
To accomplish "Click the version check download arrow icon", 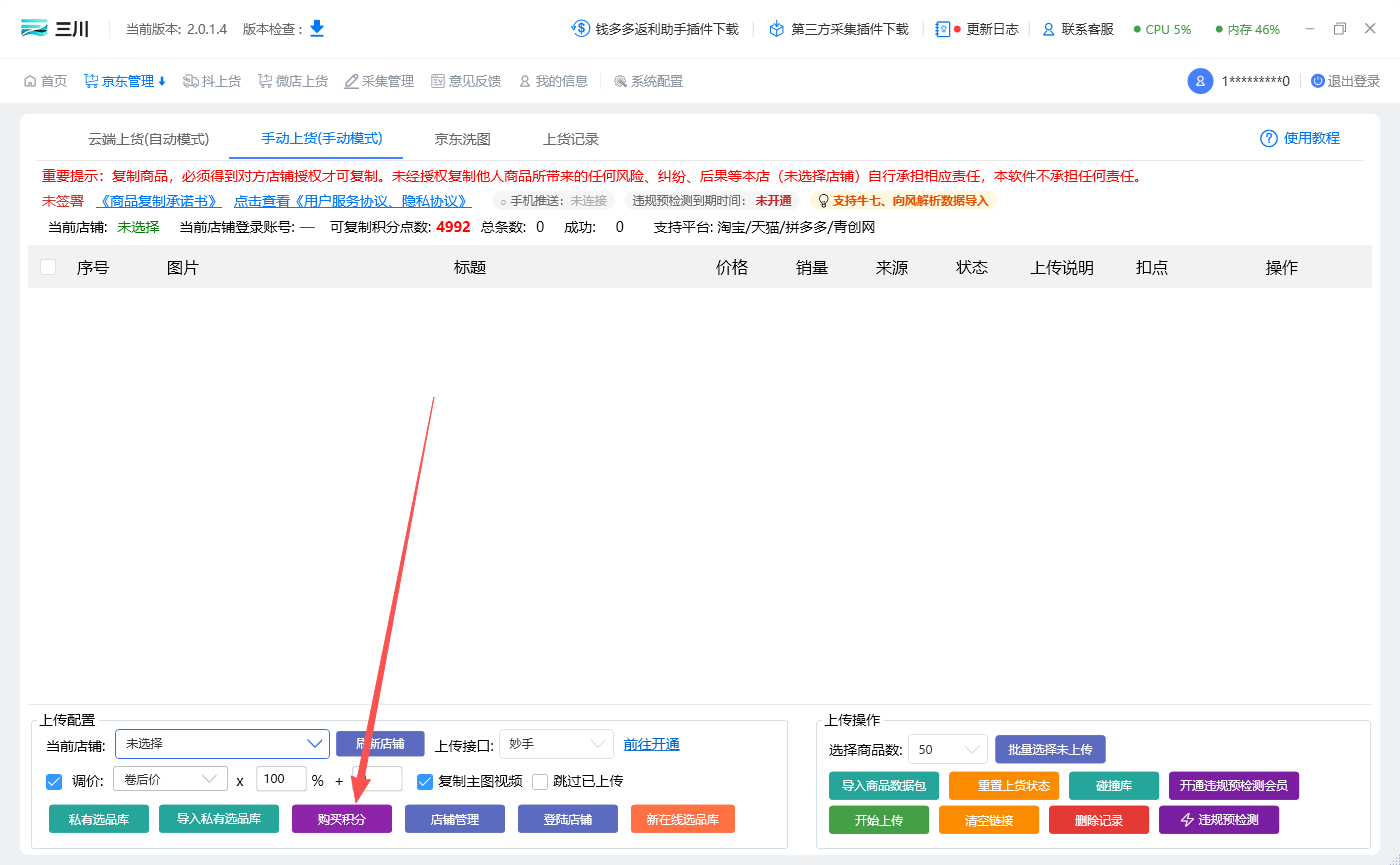I will point(317,29).
